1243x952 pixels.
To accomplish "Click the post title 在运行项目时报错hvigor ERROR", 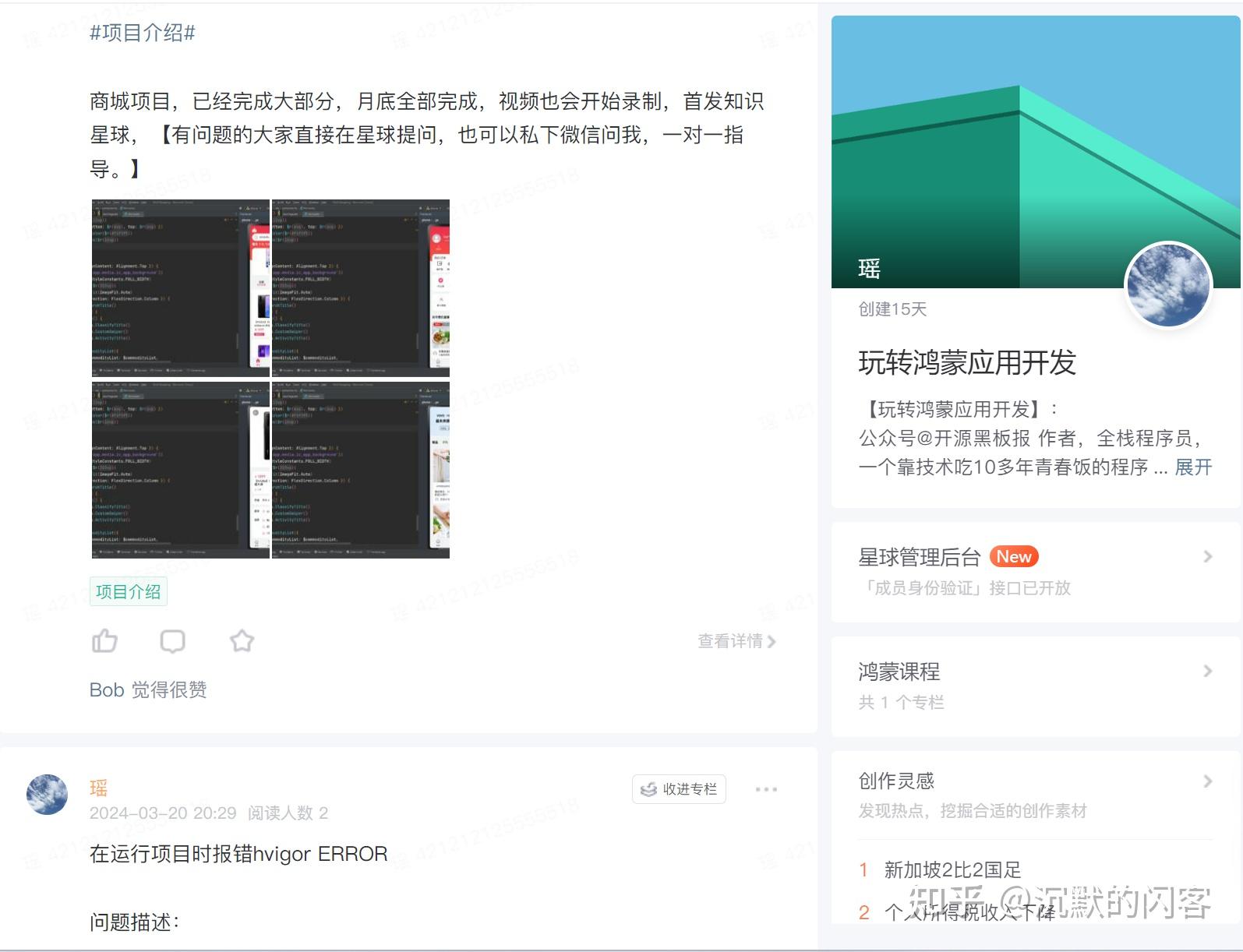I will [x=238, y=854].
